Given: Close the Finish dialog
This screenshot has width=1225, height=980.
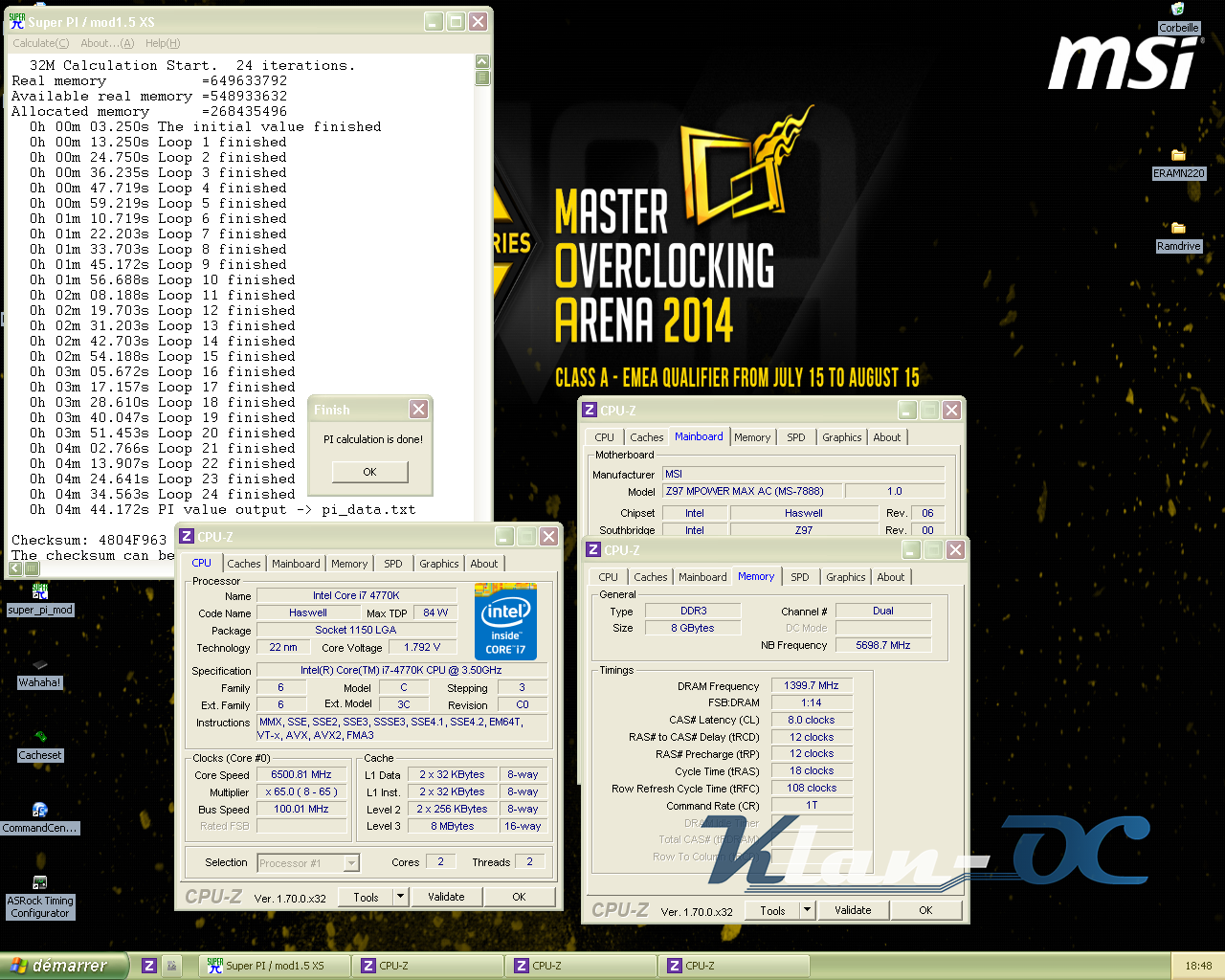Looking at the screenshot, I should tap(418, 409).
